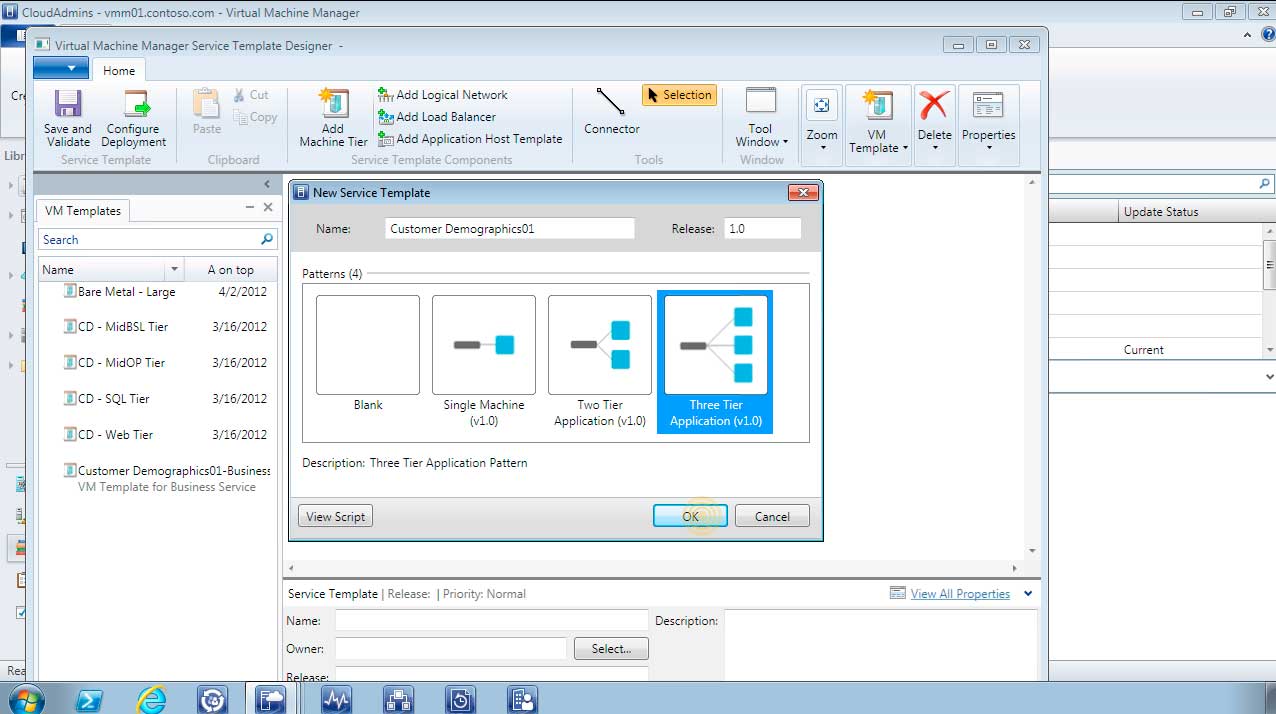Viewport: 1276px width, 714px height.
Task: Collapse the left pane with the chevron
Action: click(x=267, y=184)
